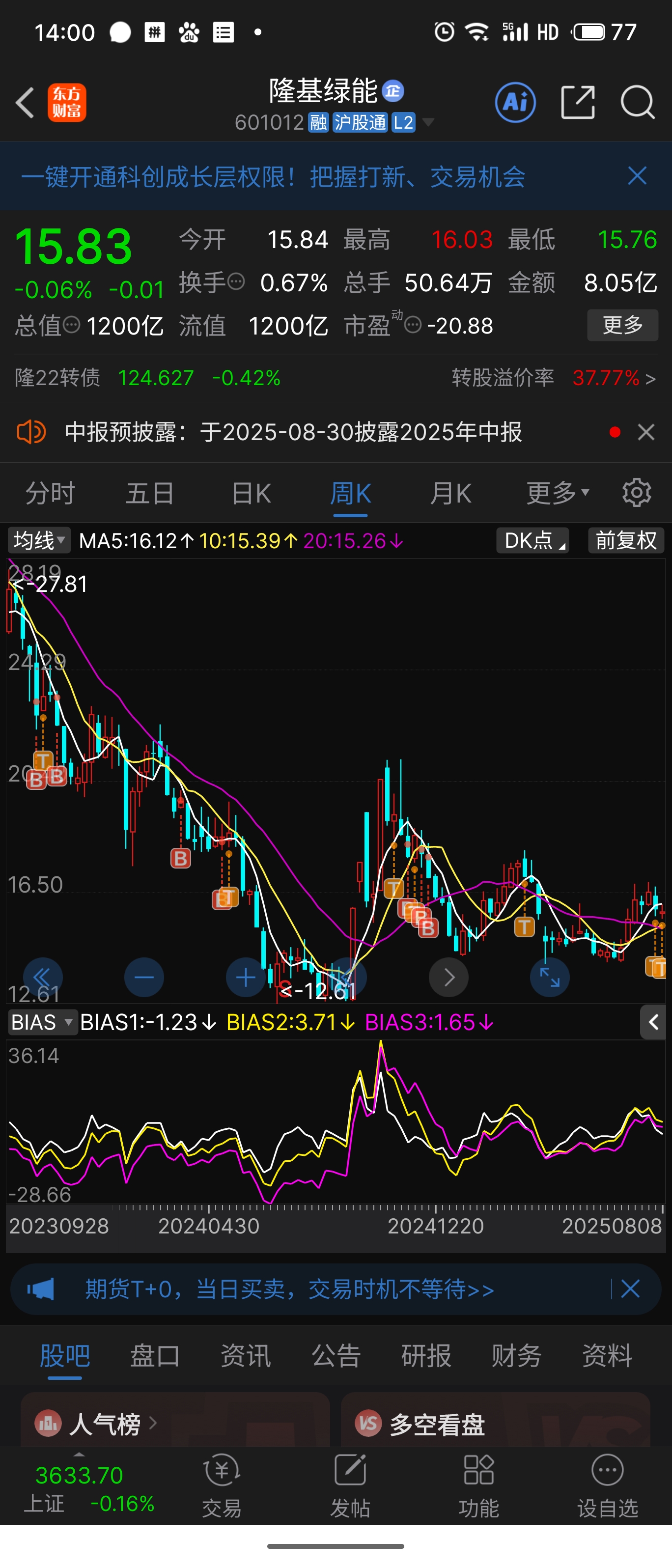
Task: Open the 资讯 tab
Action: (245, 1356)
